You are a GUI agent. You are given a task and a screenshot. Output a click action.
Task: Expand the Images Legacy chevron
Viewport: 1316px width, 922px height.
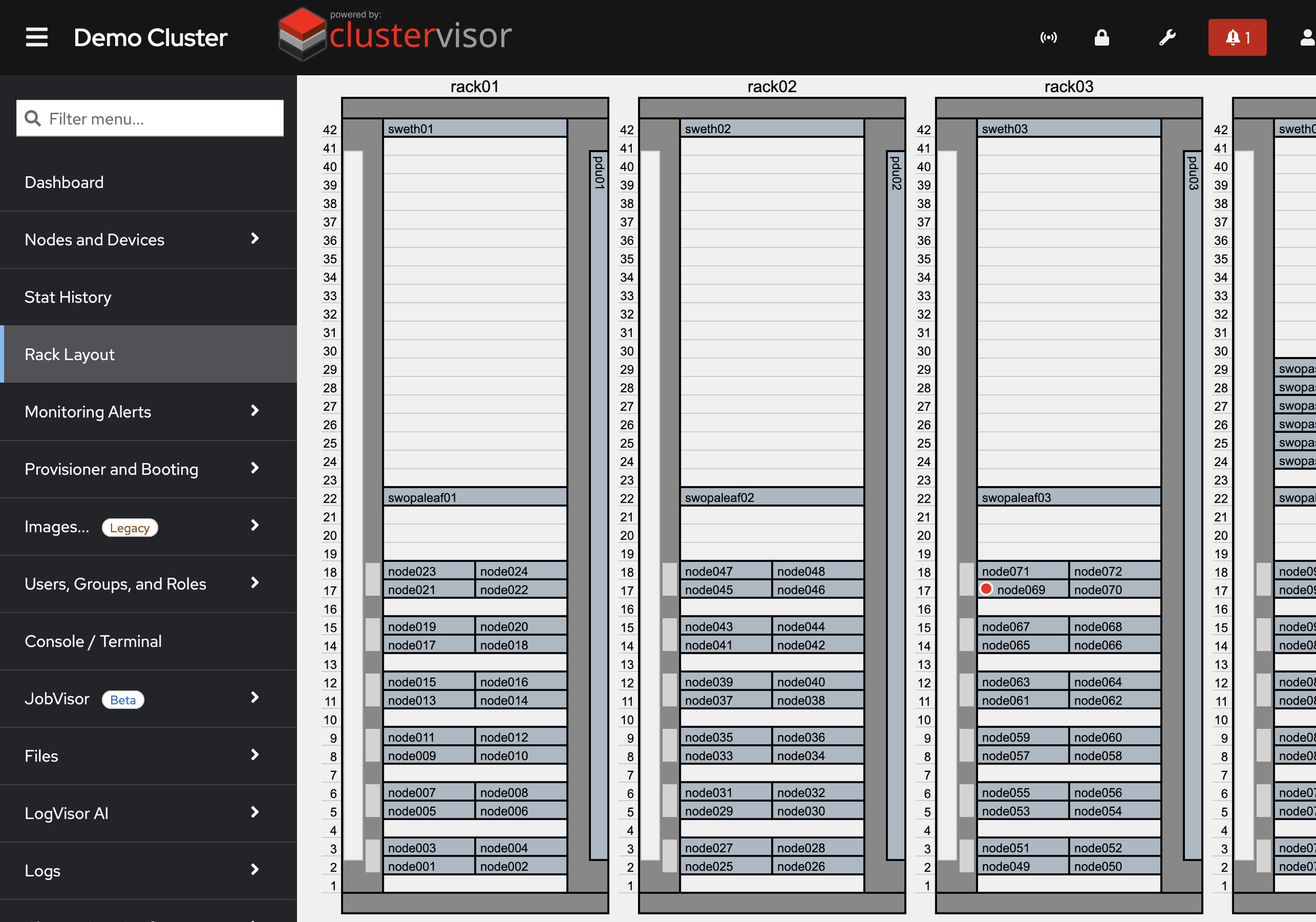(255, 525)
